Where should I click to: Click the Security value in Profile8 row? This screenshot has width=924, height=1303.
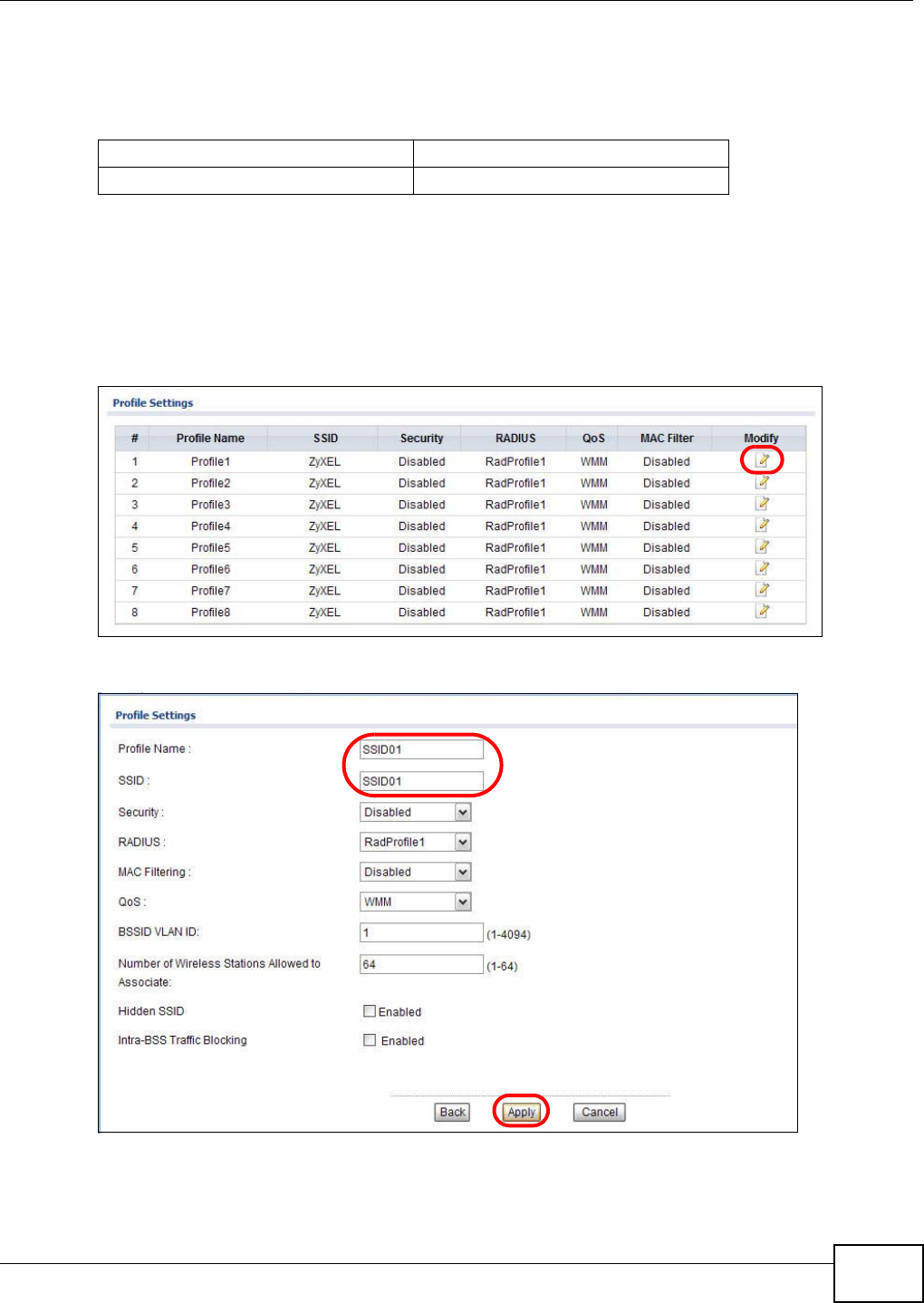[x=422, y=613]
